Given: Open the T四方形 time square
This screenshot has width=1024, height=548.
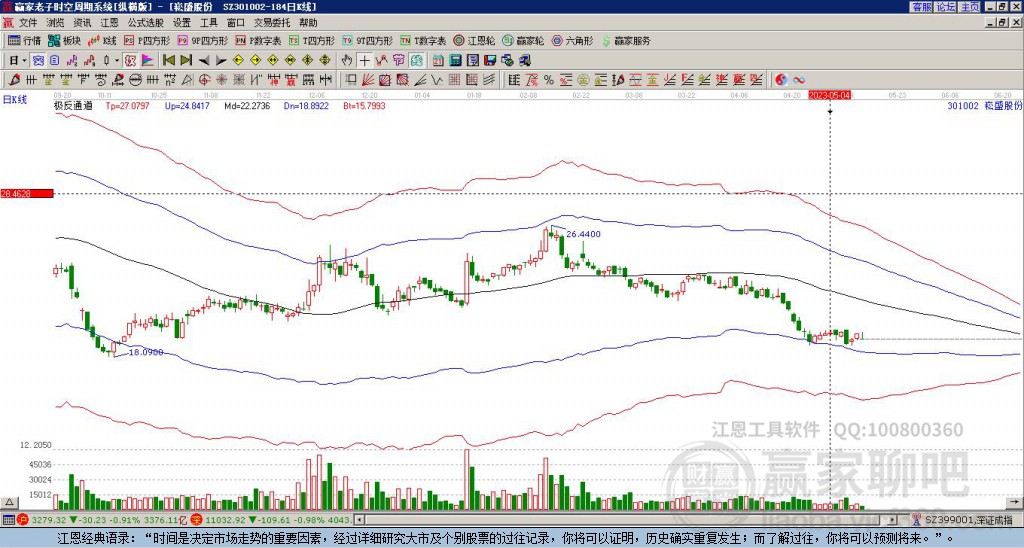Looking at the screenshot, I should pyautogui.click(x=312, y=40).
